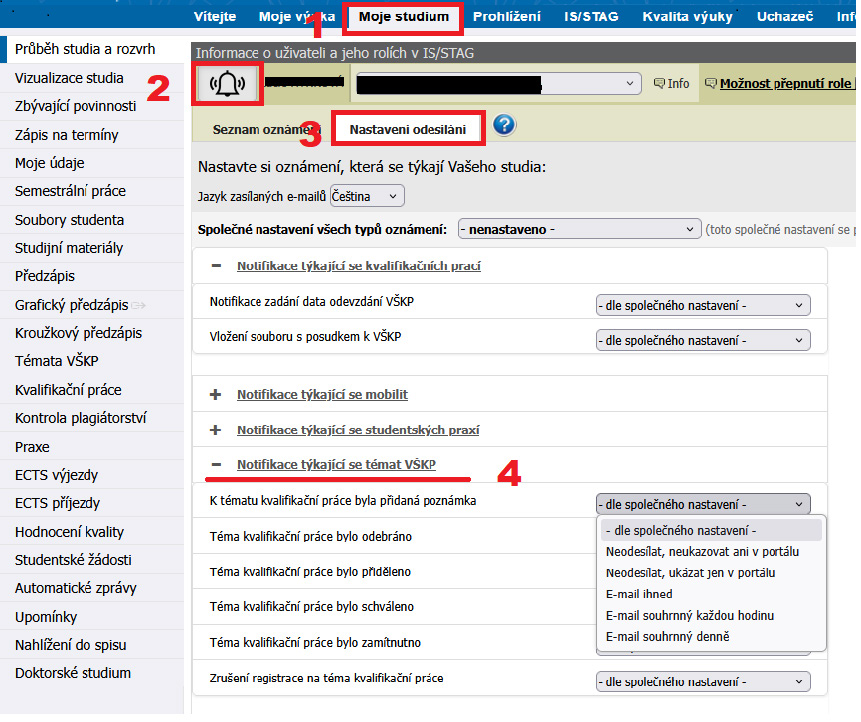The image size is (861, 722).
Task: Collapse the témat VŠKP section with the minus icon
Action: [x=215, y=465]
